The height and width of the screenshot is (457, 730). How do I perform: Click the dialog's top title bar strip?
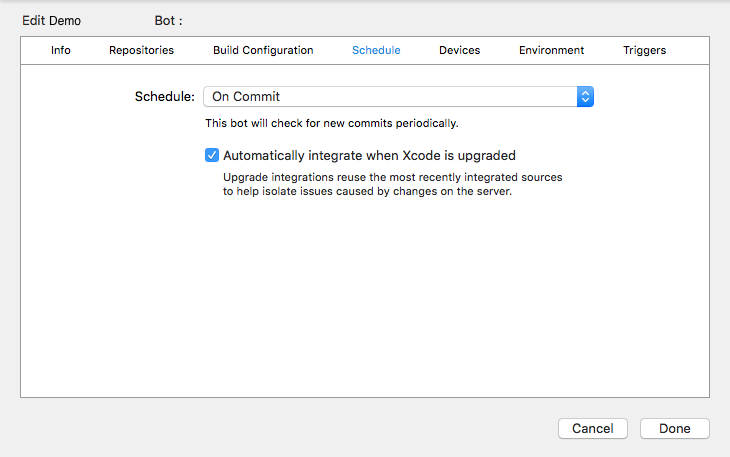[x=450, y=20]
